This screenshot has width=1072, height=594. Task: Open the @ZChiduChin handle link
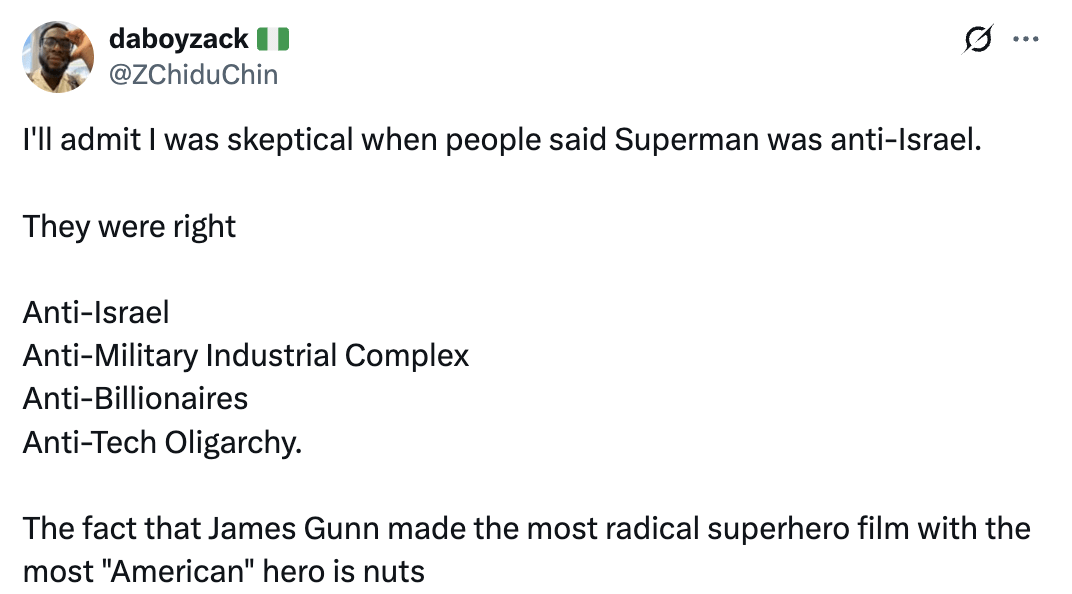tap(193, 74)
